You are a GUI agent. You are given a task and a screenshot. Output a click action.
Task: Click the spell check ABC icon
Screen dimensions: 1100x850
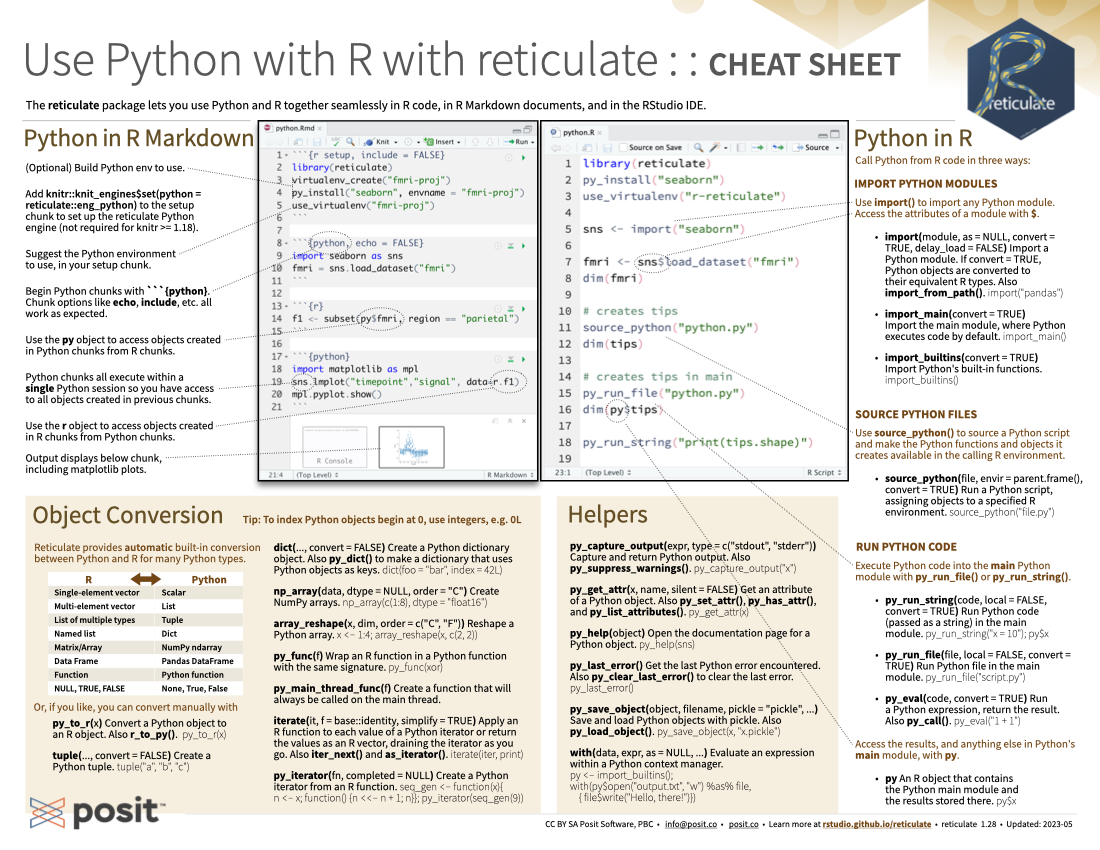(x=336, y=141)
